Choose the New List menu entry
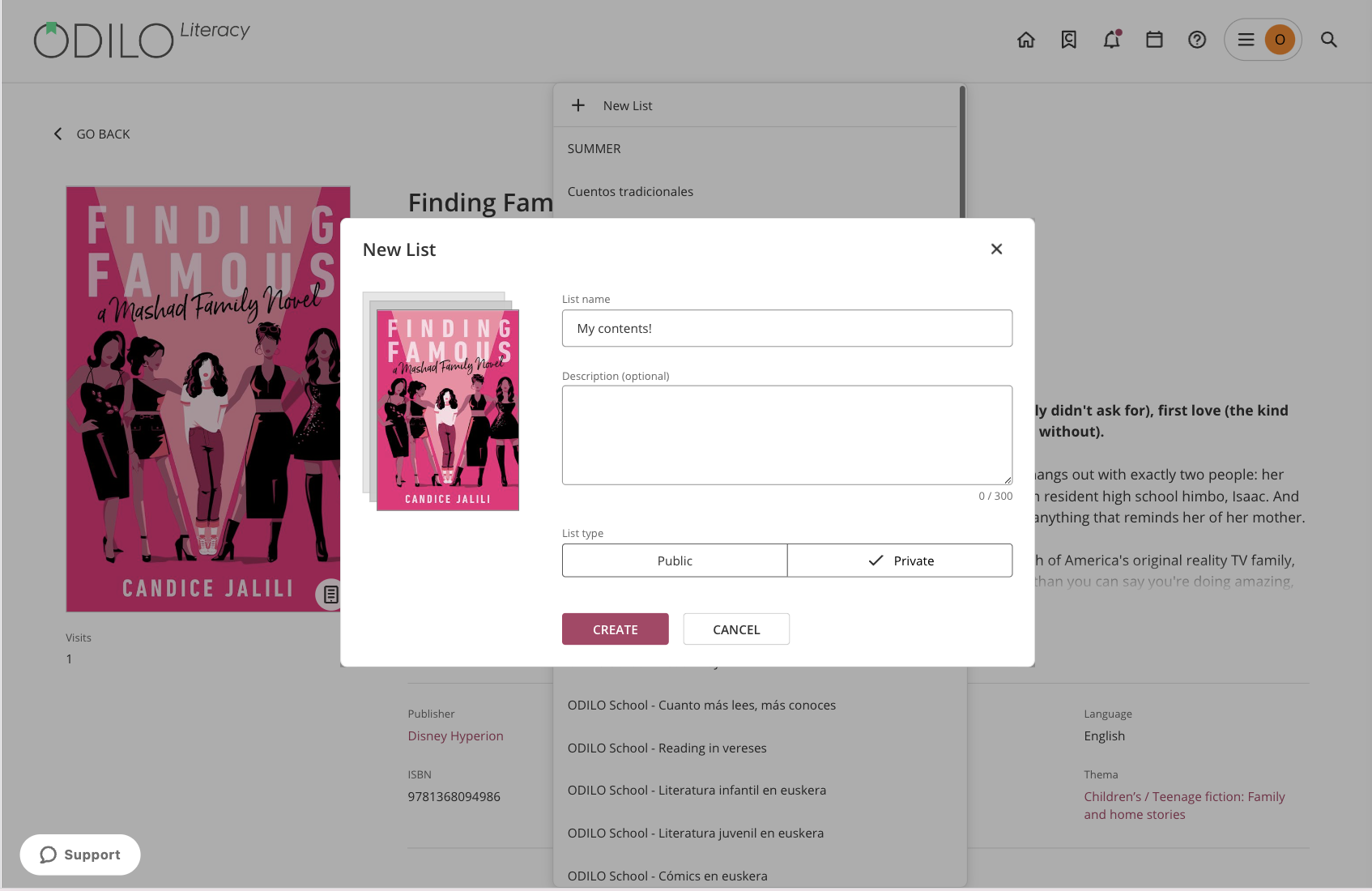This screenshot has width=1372, height=891. (x=756, y=105)
